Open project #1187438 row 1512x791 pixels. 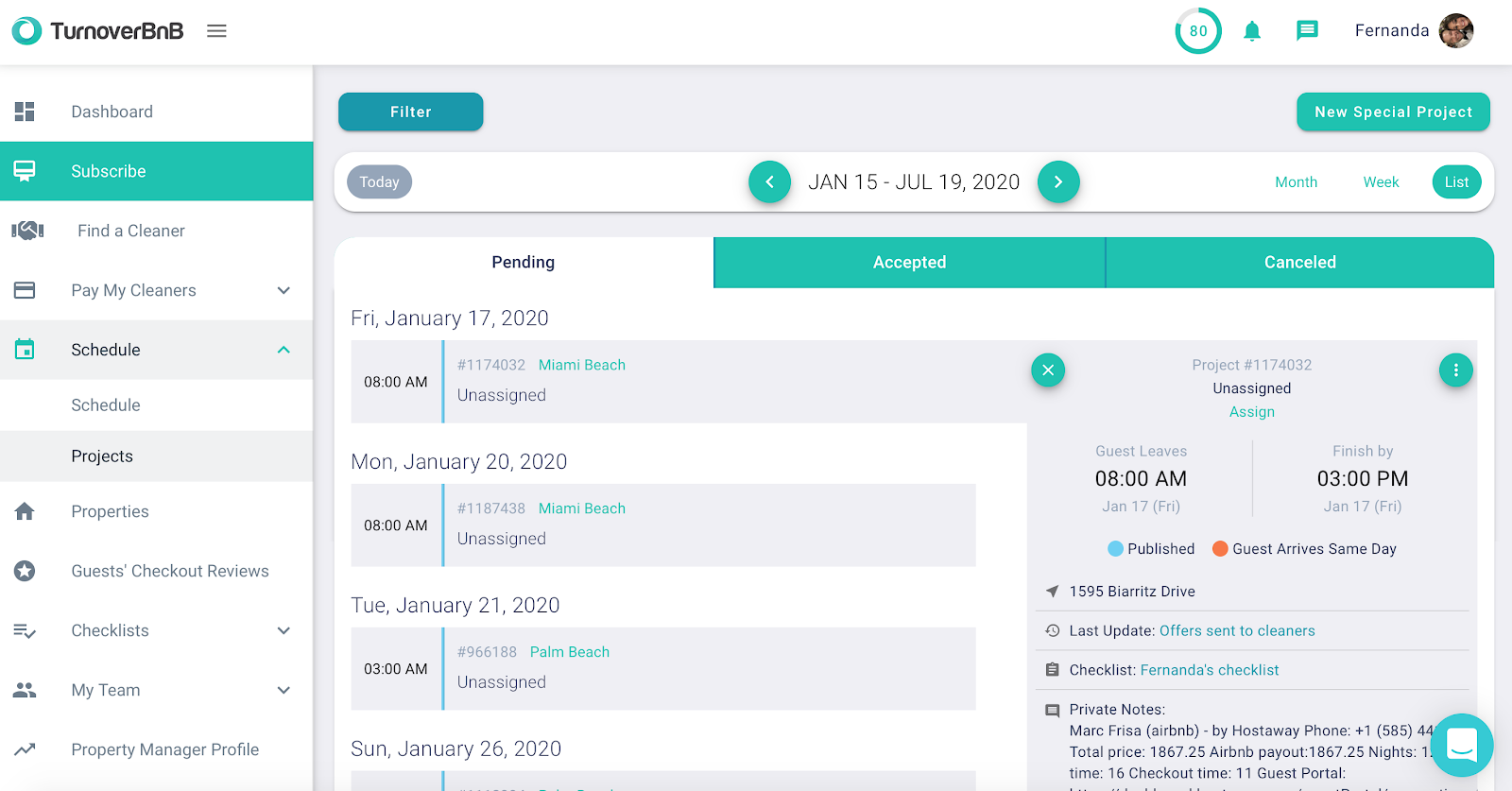(663, 525)
